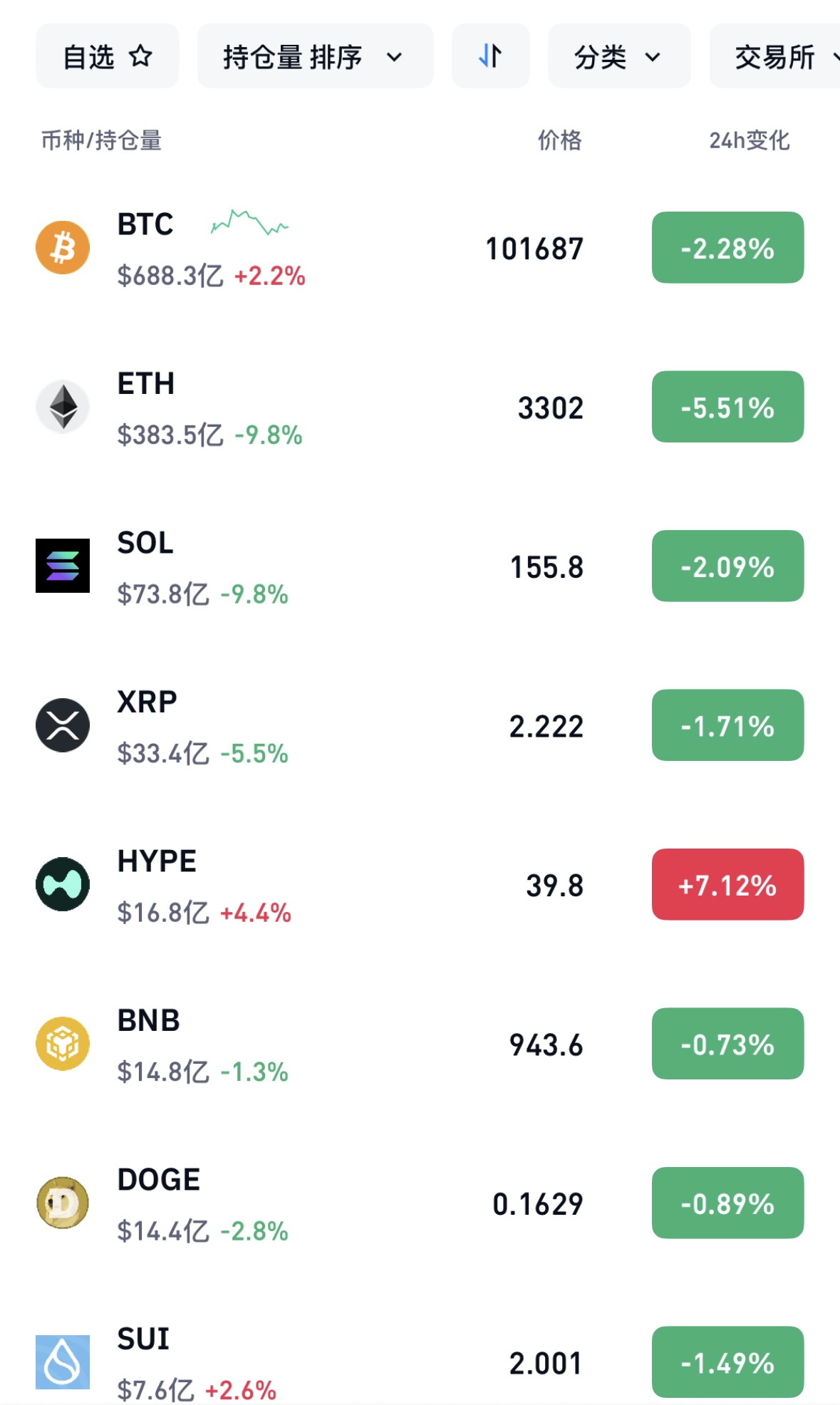
Task: Sort by the 价格 column header
Action: (559, 140)
